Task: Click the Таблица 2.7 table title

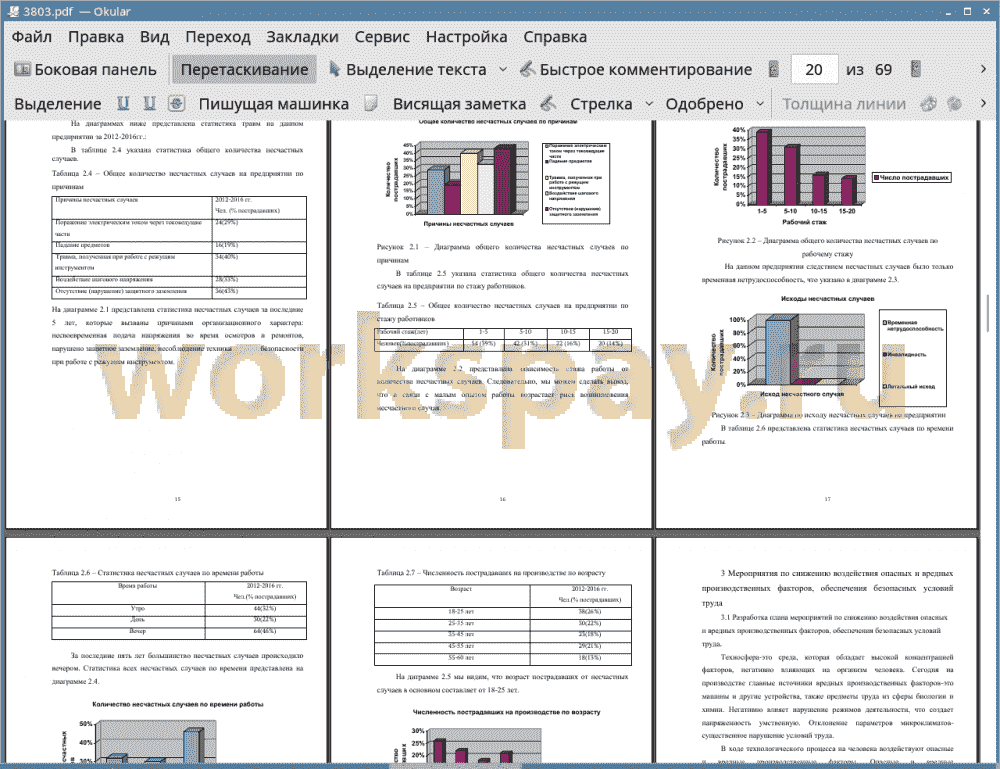Action: click(490, 573)
